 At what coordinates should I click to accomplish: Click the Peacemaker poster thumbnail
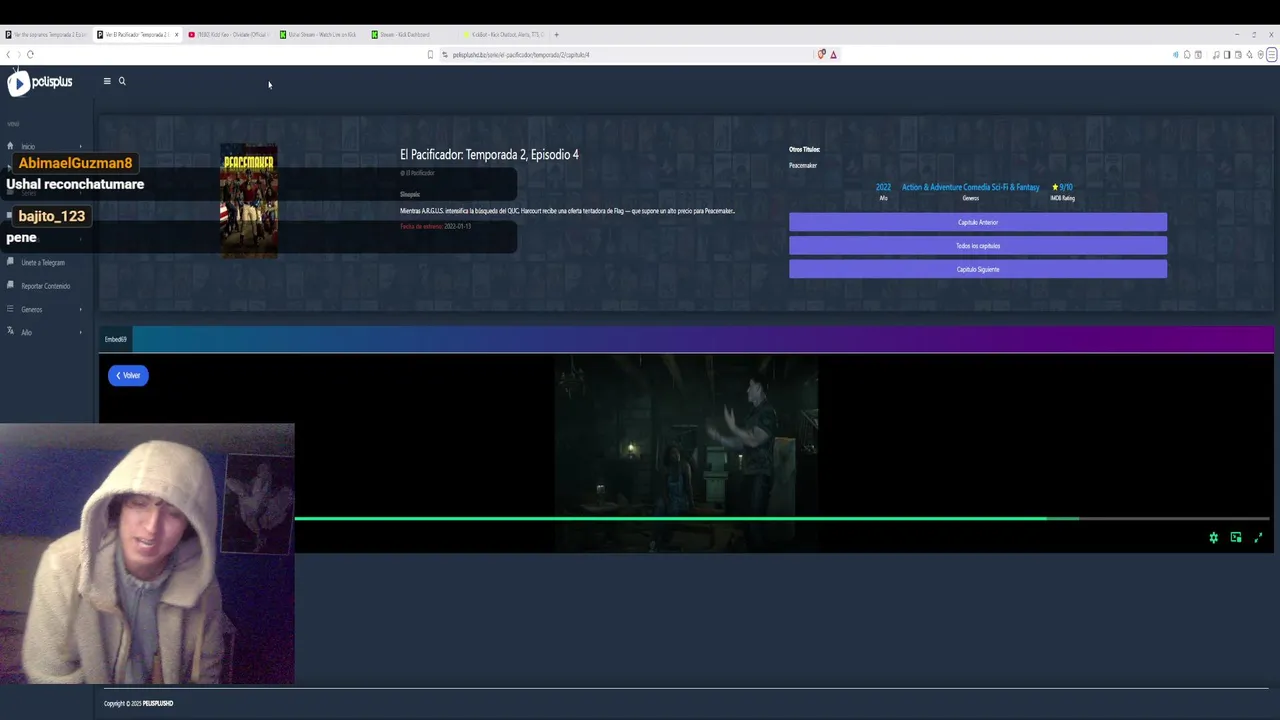[249, 200]
